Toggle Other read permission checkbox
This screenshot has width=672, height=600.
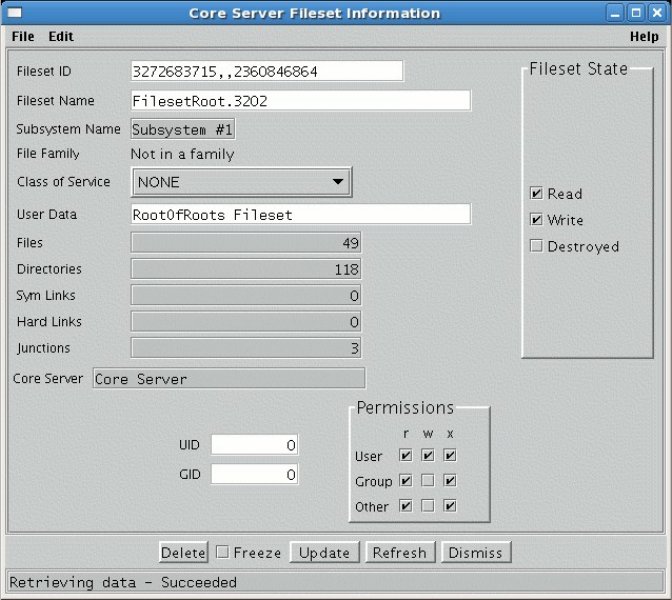(405, 506)
